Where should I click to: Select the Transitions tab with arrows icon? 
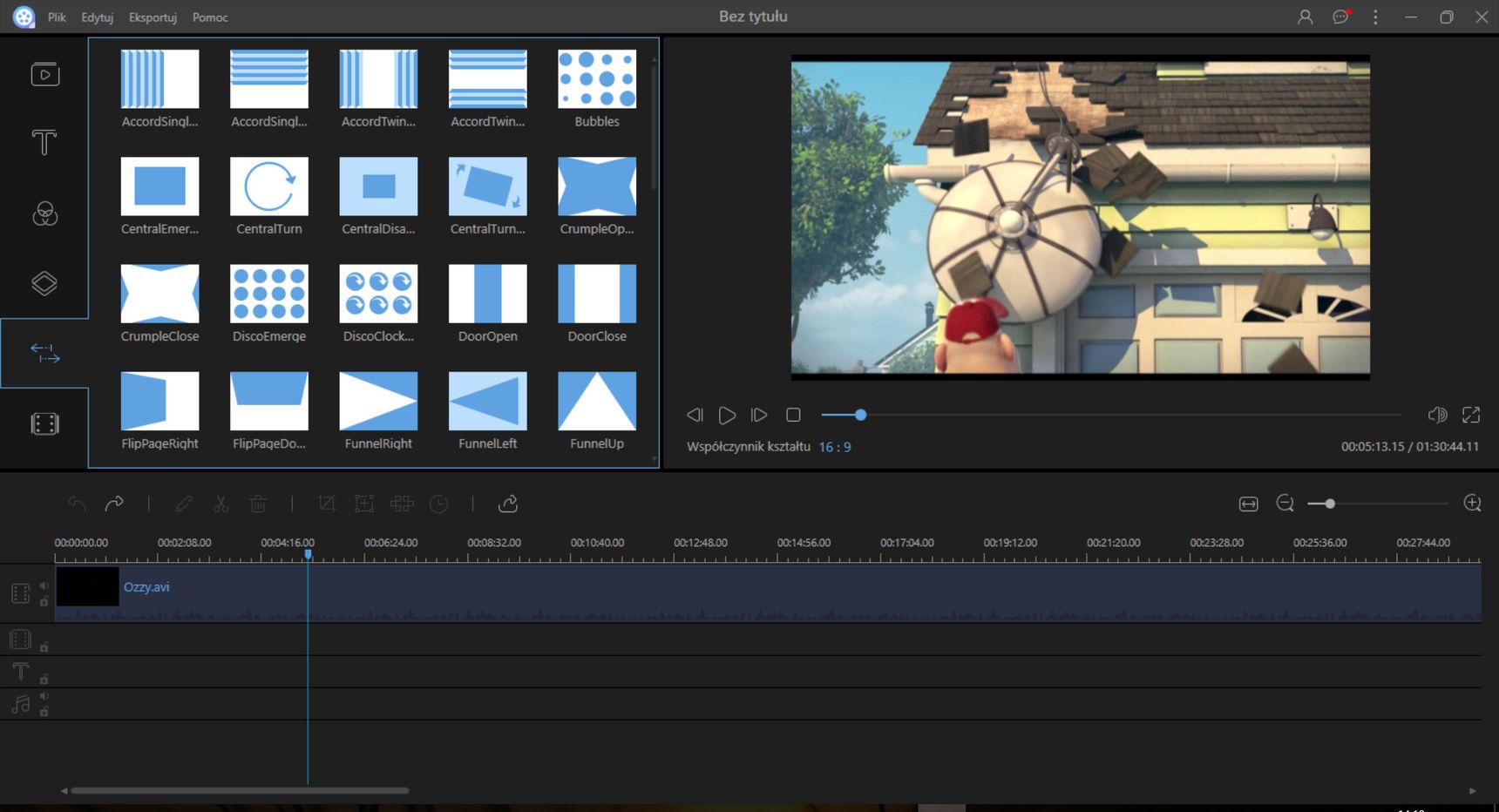(x=44, y=353)
